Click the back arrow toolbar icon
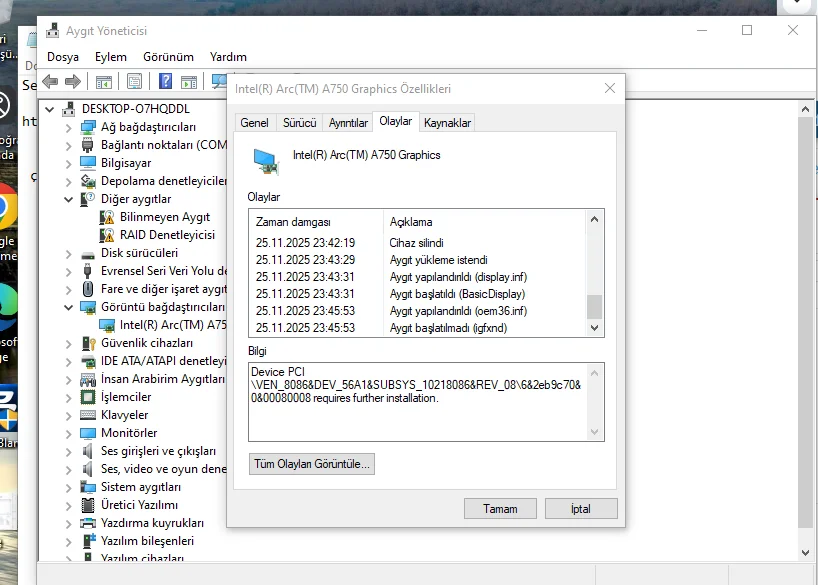Viewport: 818px width, 585px height. 50,81
